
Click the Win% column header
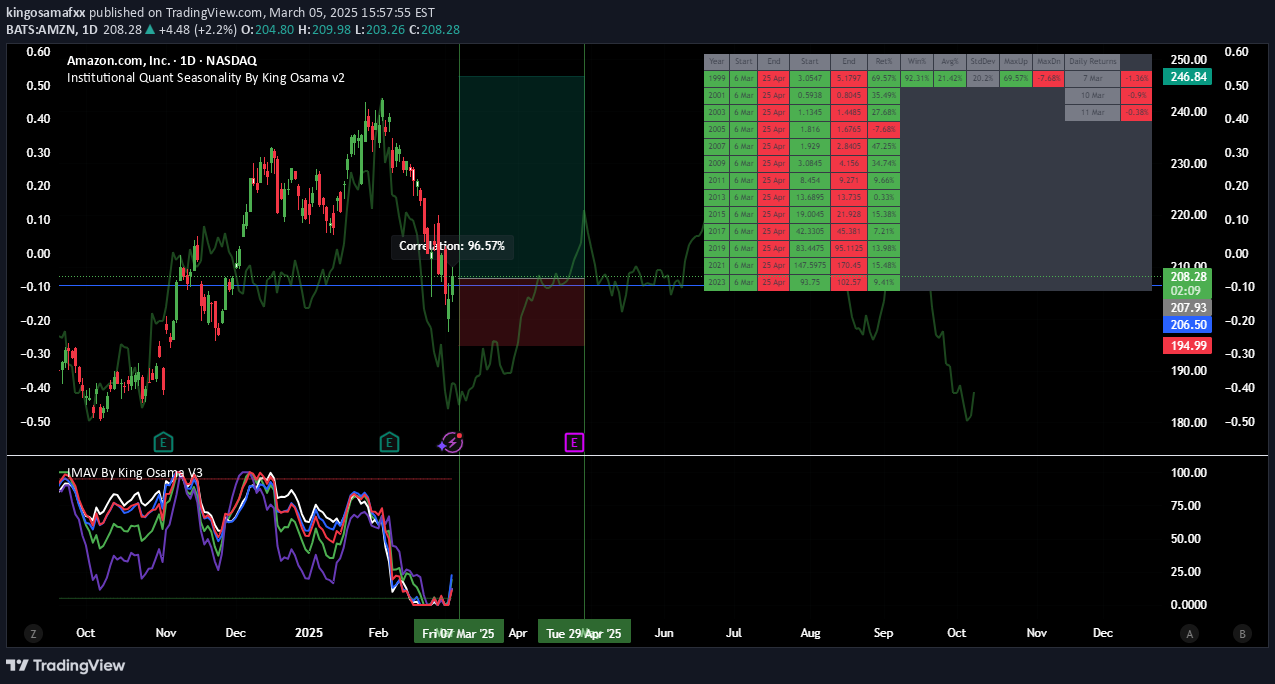coord(916,61)
